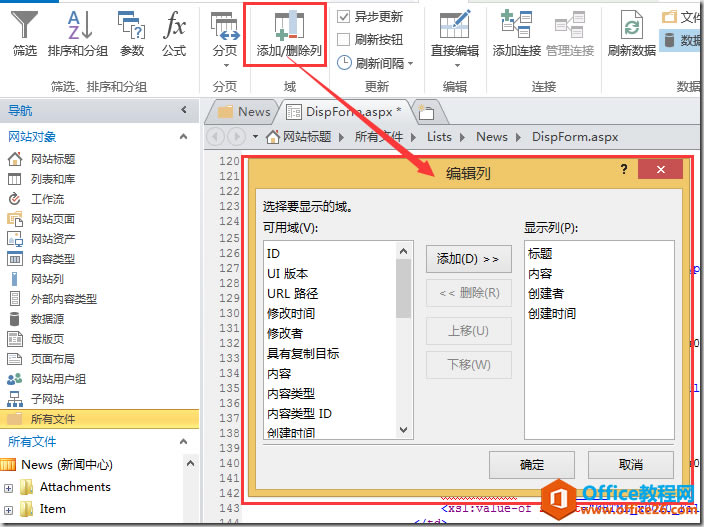Screen dimensions: 704x527
Task: Collapse the 所有文件 lower section
Action: click(183, 442)
